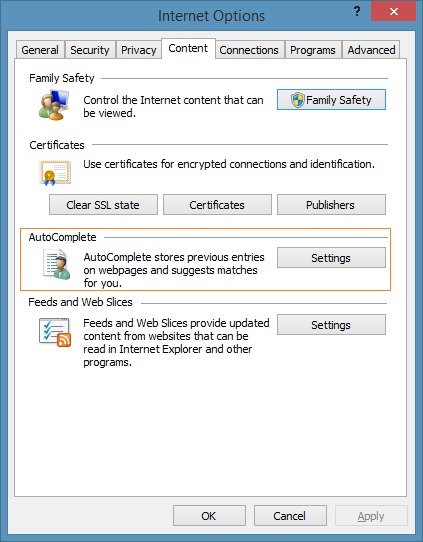Confirm the dialog with the OK button
The image size is (423, 542).
[x=209, y=516]
